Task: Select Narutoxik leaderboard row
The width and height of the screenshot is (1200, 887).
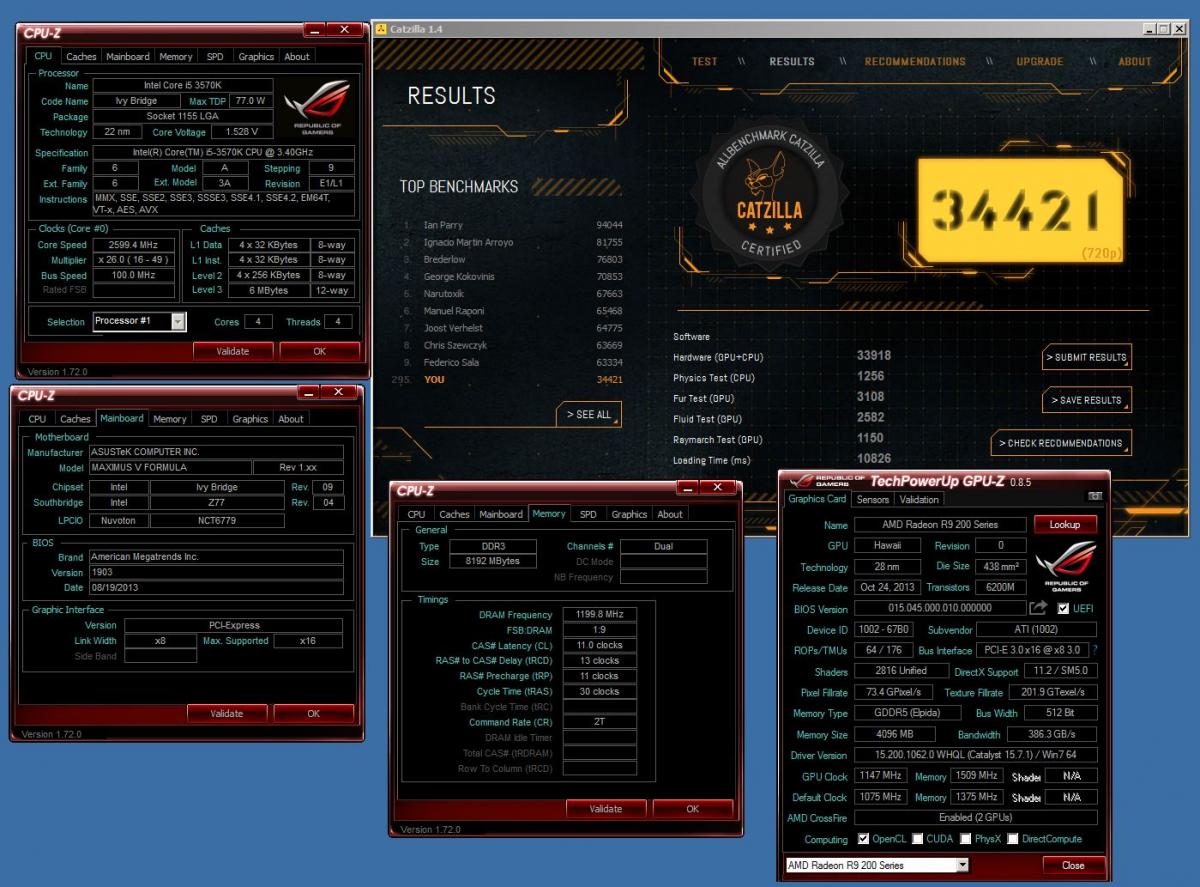Action: point(512,294)
